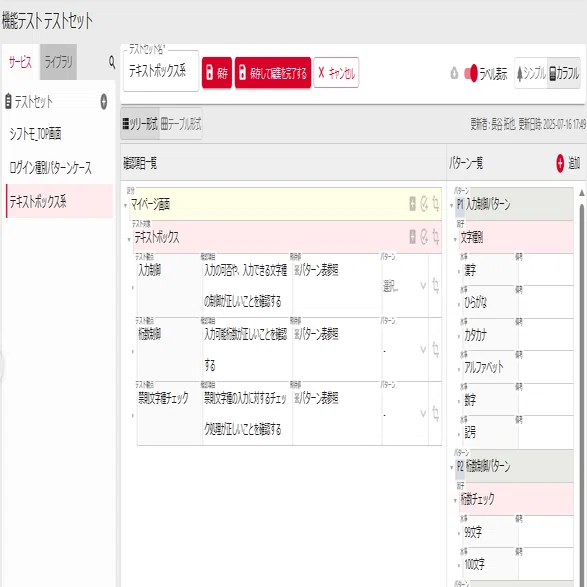This screenshot has height=587, width=587.
Task: Collapse the P2 桁数制御パターン node
Action: [x=451, y=467]
